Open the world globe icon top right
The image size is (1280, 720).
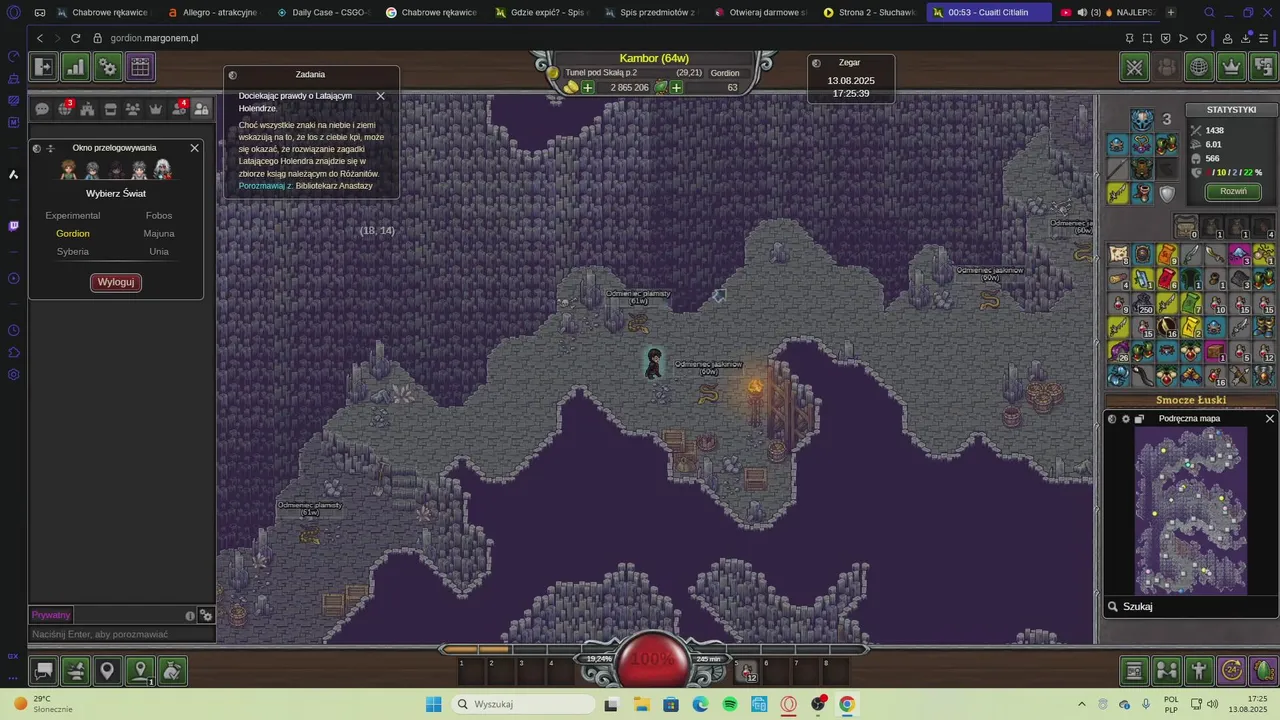(1199, 67)
